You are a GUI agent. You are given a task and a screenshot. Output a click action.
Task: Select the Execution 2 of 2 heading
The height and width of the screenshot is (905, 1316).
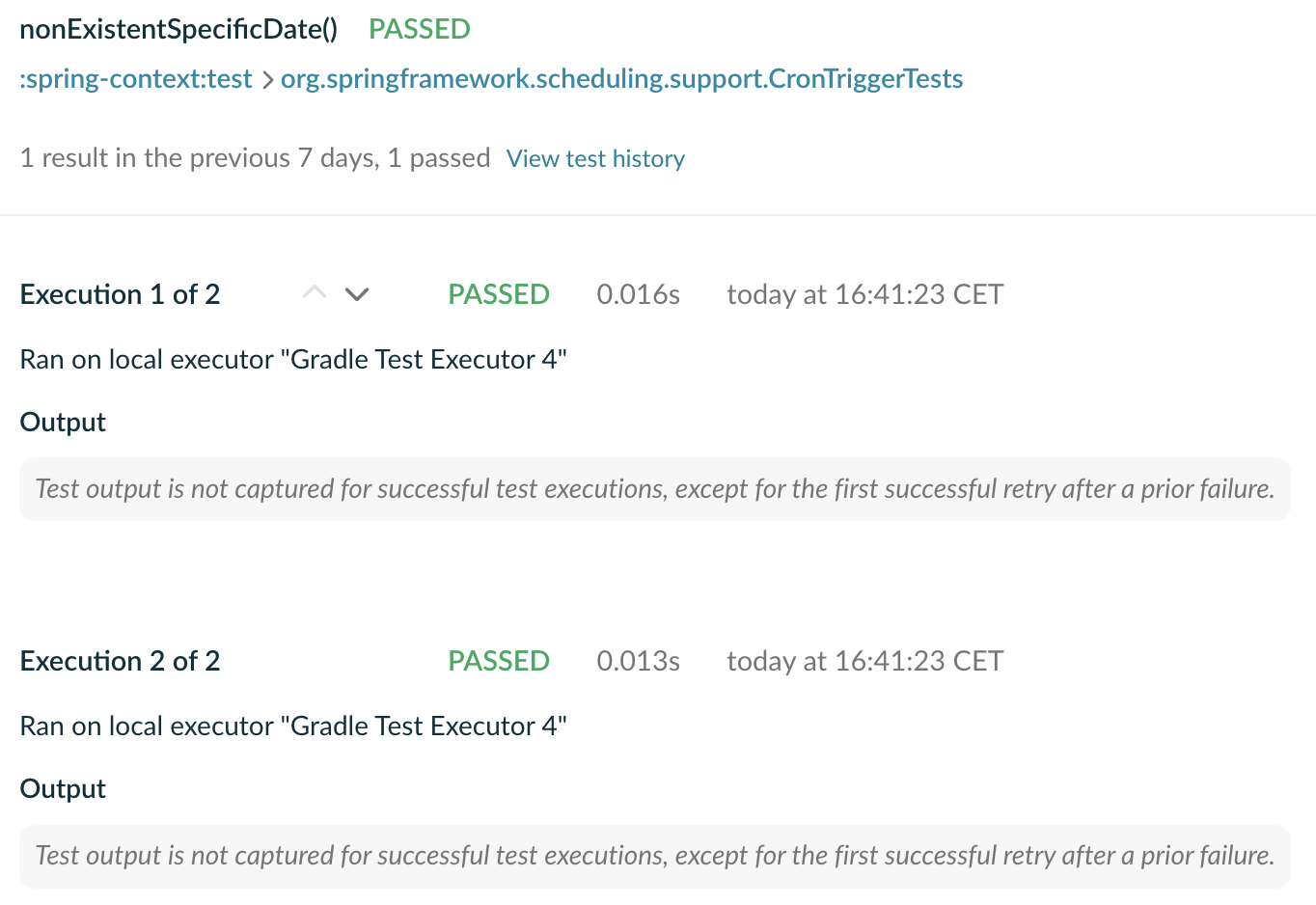[120, 661]
